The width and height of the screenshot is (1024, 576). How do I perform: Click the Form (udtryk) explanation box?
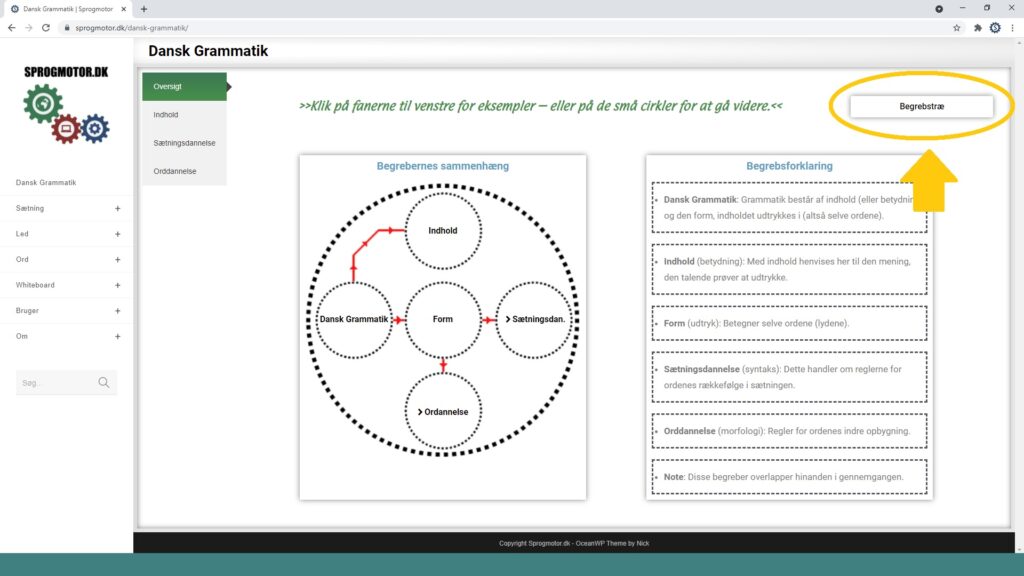[x=789, y=323]
